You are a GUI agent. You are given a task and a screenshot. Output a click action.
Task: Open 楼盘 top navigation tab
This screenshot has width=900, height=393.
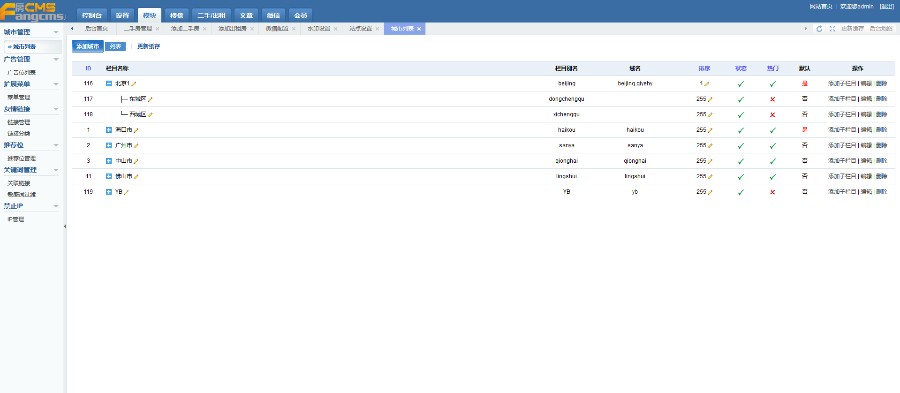pos(176,15)
